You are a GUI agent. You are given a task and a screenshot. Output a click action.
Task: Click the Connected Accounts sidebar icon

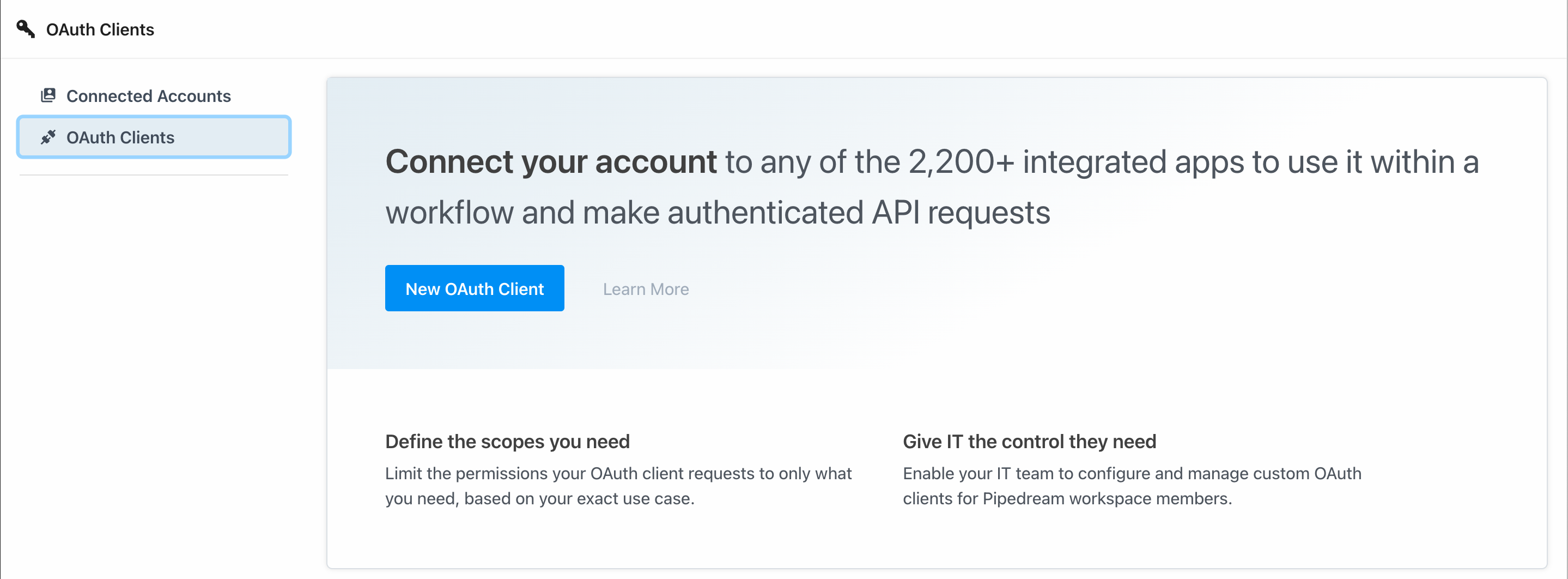(x=48, y=95)
